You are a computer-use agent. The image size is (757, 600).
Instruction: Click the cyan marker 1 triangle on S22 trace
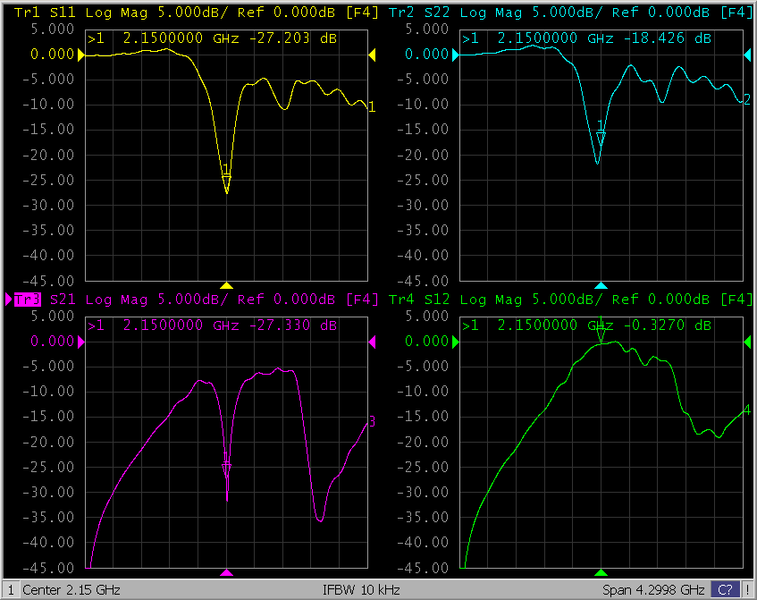601,138
